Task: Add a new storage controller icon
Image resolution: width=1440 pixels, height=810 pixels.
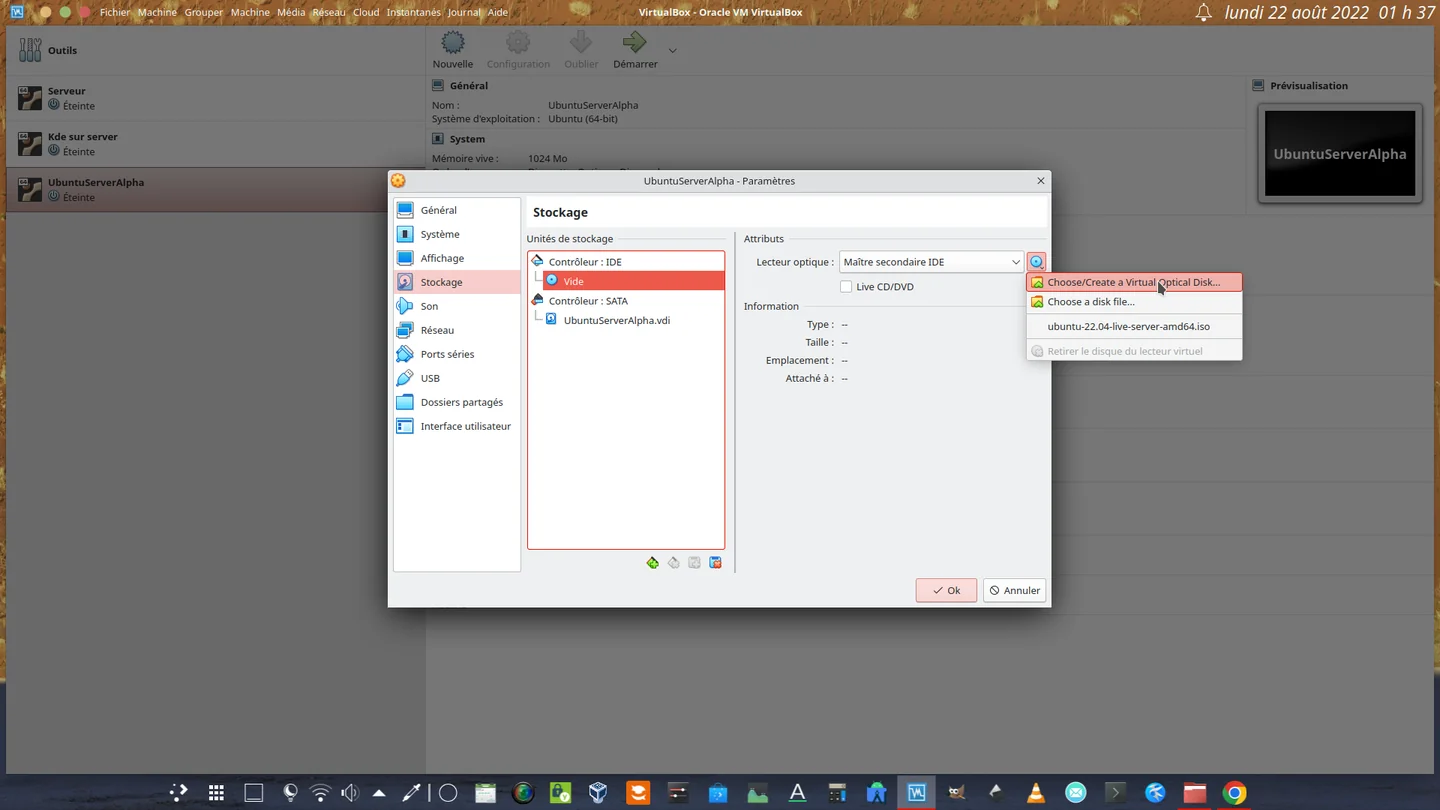Action: point(653,563)
